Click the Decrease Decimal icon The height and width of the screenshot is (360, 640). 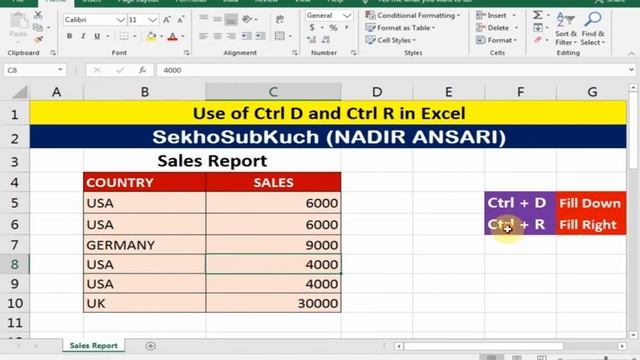click(326, 40)
